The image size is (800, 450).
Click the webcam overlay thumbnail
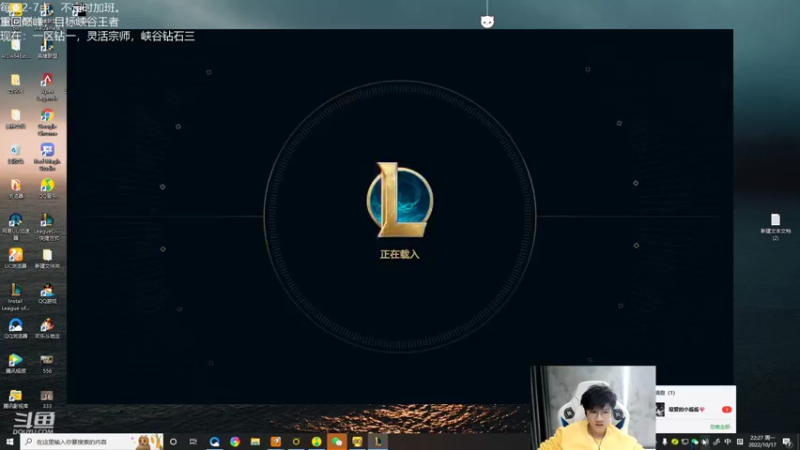[593, 408]
